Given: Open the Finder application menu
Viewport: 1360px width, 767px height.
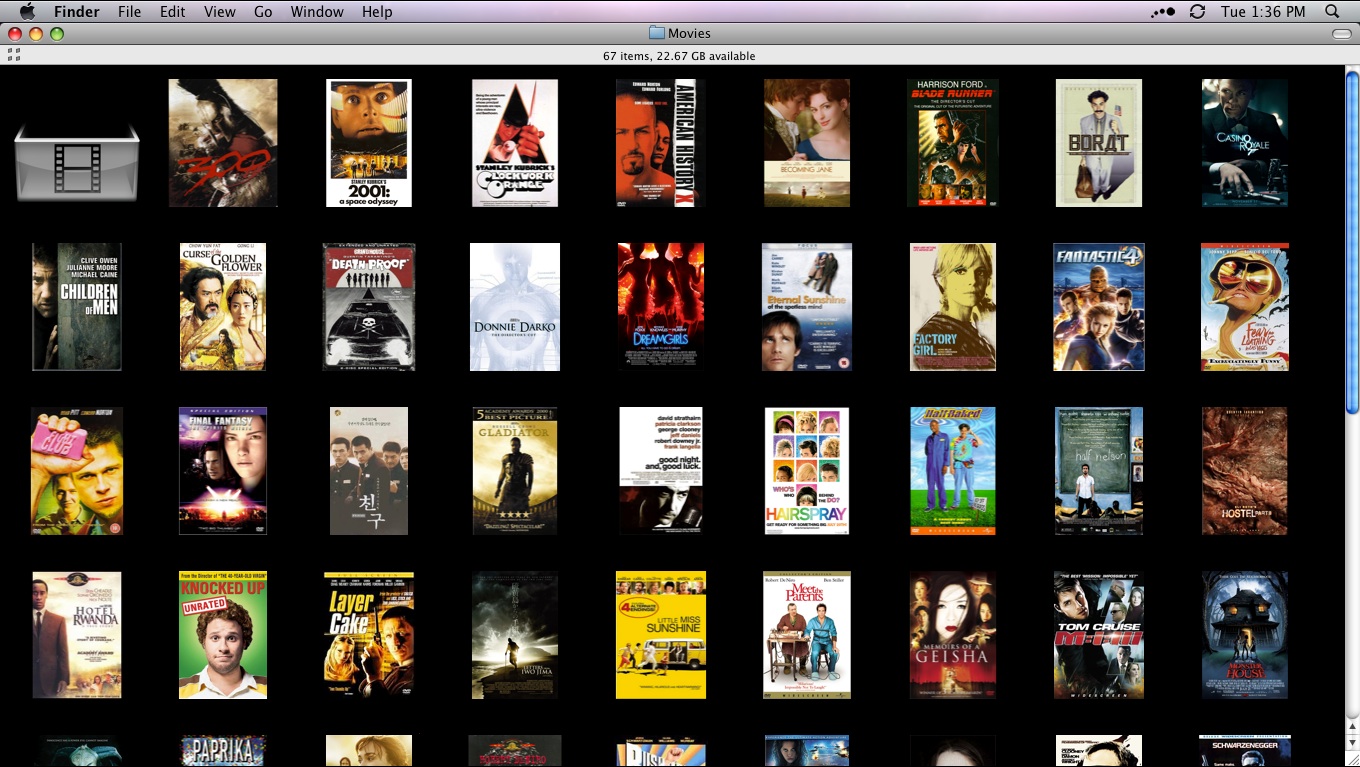Looking at the screenshot, I should pyautogui.click(x=76, y=12).
